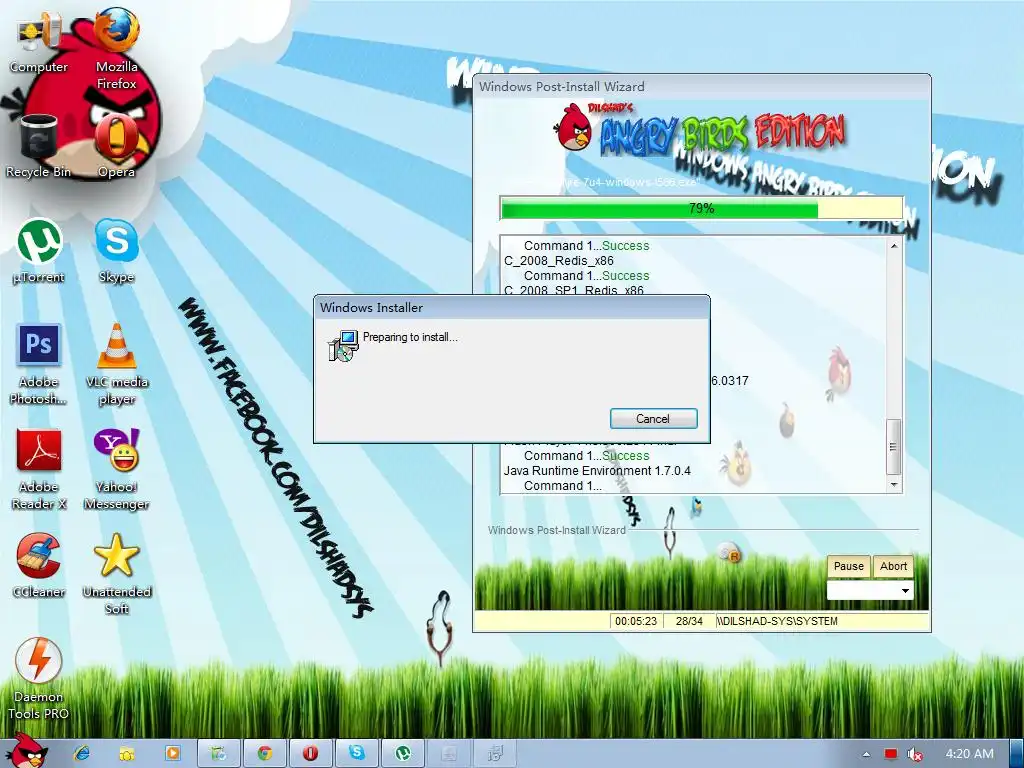
Task: Open Adobe Photoshop desktop shortcut
Action: 39,364
